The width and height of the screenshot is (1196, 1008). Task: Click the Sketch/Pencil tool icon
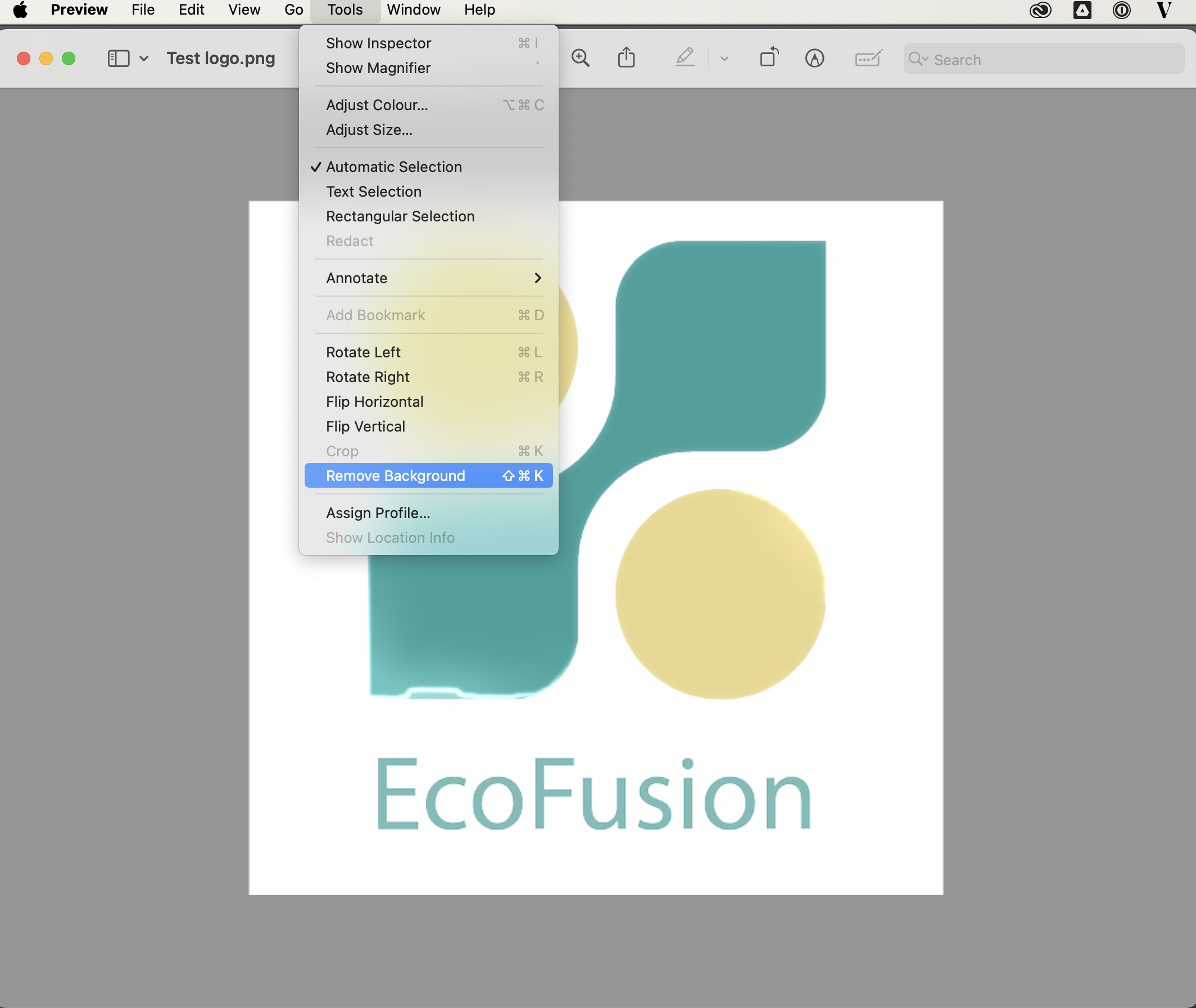(685, 58)
